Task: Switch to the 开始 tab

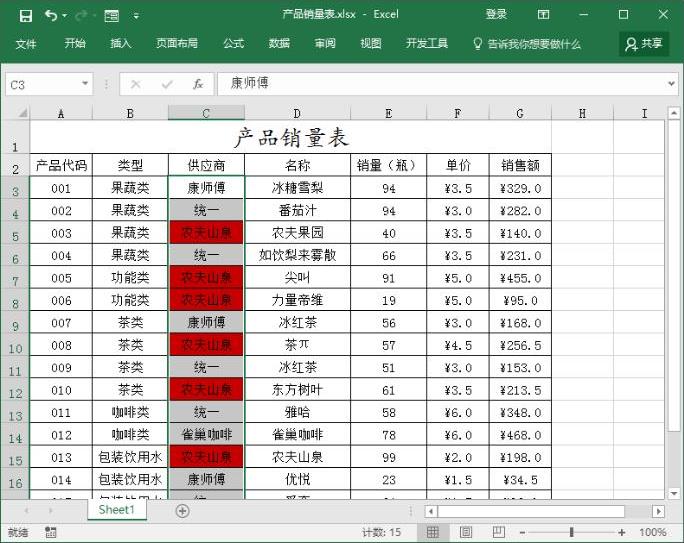Action: coord(75,43)
